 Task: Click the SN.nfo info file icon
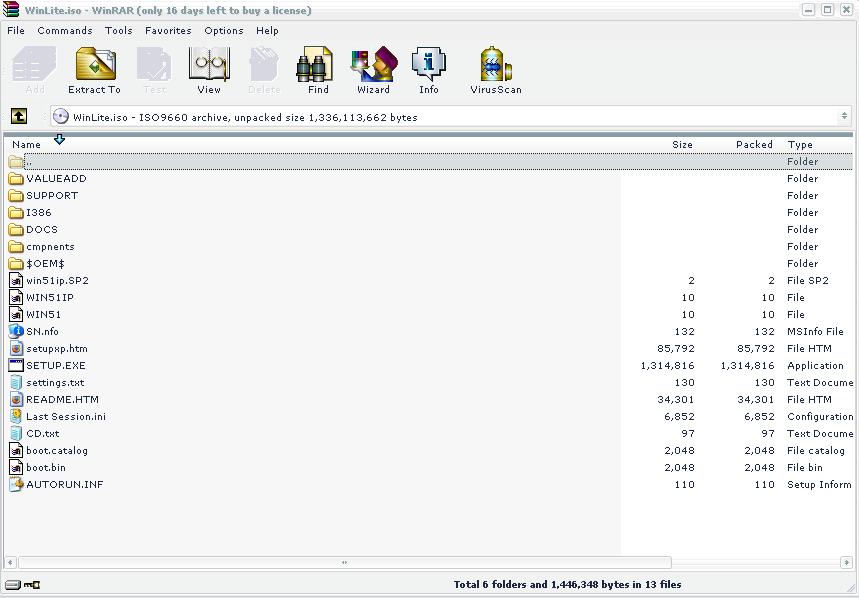point(16,331)
